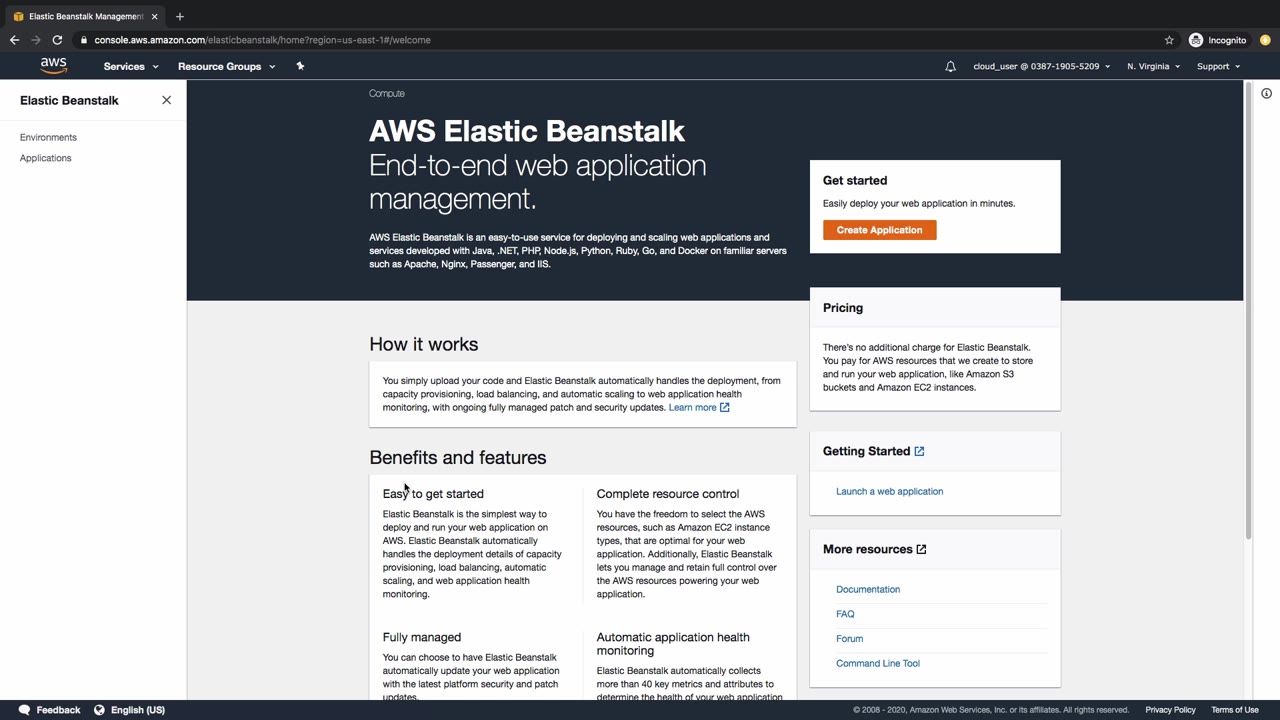Open a new browser tab
The height and width of the screenshot is (720, 1280).
tap(180, 16)
